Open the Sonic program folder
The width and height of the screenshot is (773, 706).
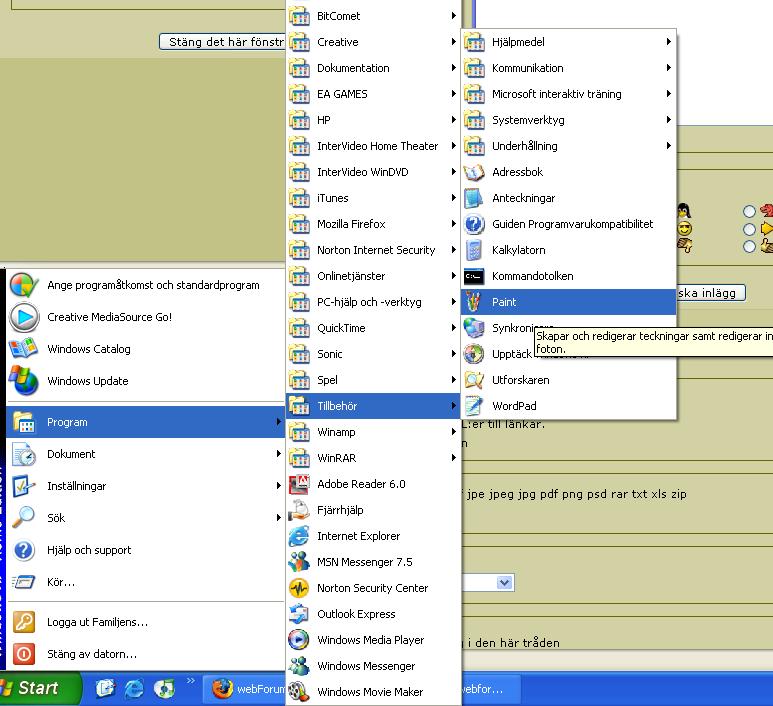pyautogui.click(x=373, y=354)
